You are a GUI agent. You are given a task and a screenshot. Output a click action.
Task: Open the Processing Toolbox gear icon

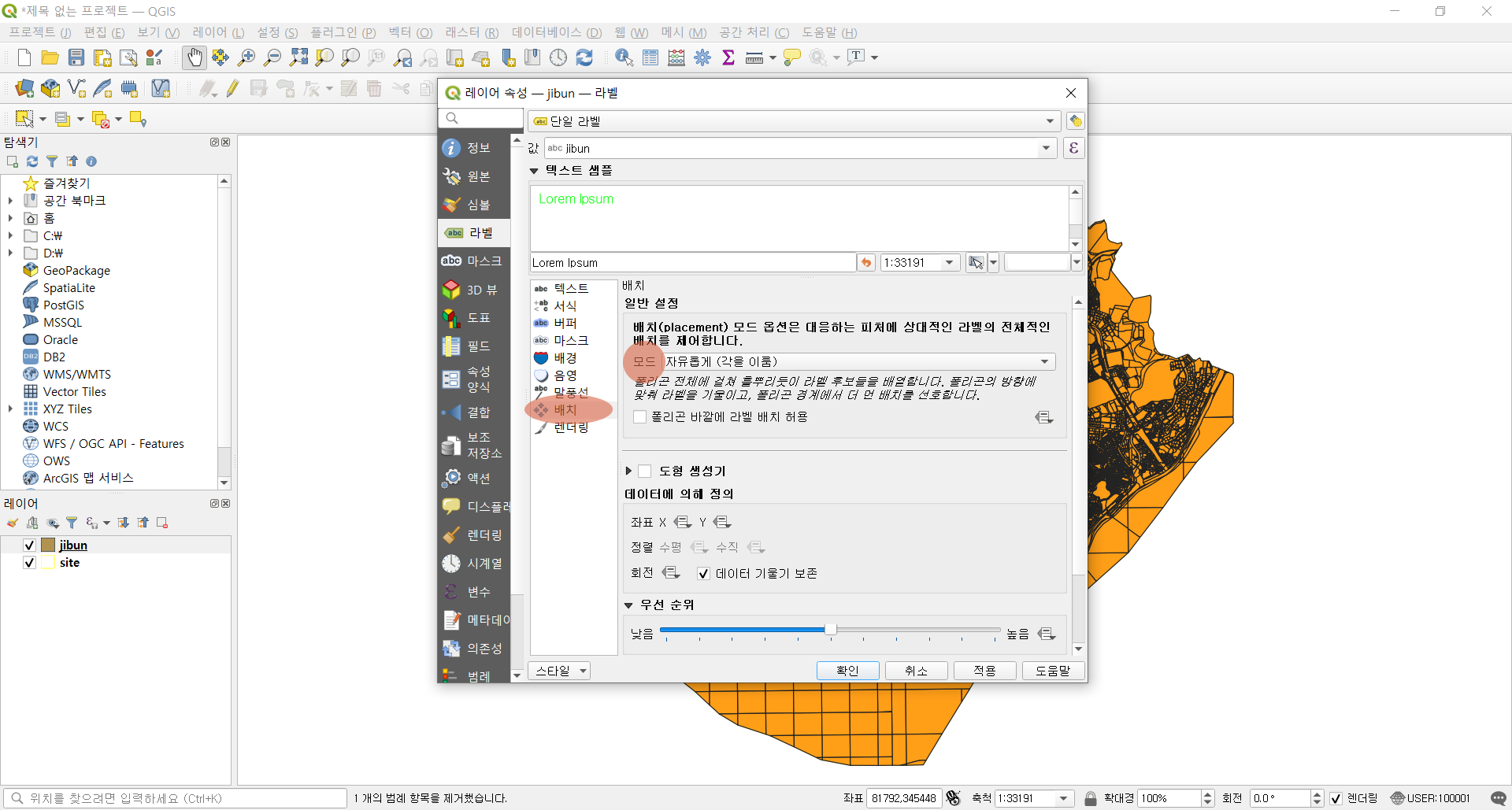pos(702,57)
